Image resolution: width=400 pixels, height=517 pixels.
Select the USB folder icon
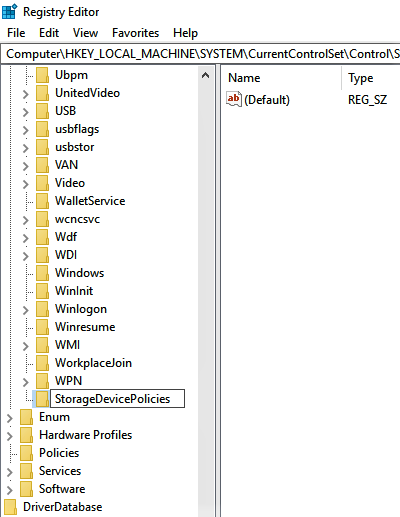pyautogui.click(x=42, y=111)
